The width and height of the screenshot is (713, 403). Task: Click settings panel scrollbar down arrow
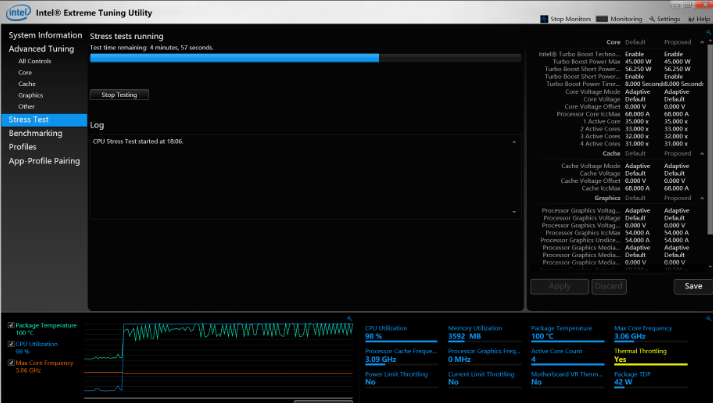[x=710, y=267]
